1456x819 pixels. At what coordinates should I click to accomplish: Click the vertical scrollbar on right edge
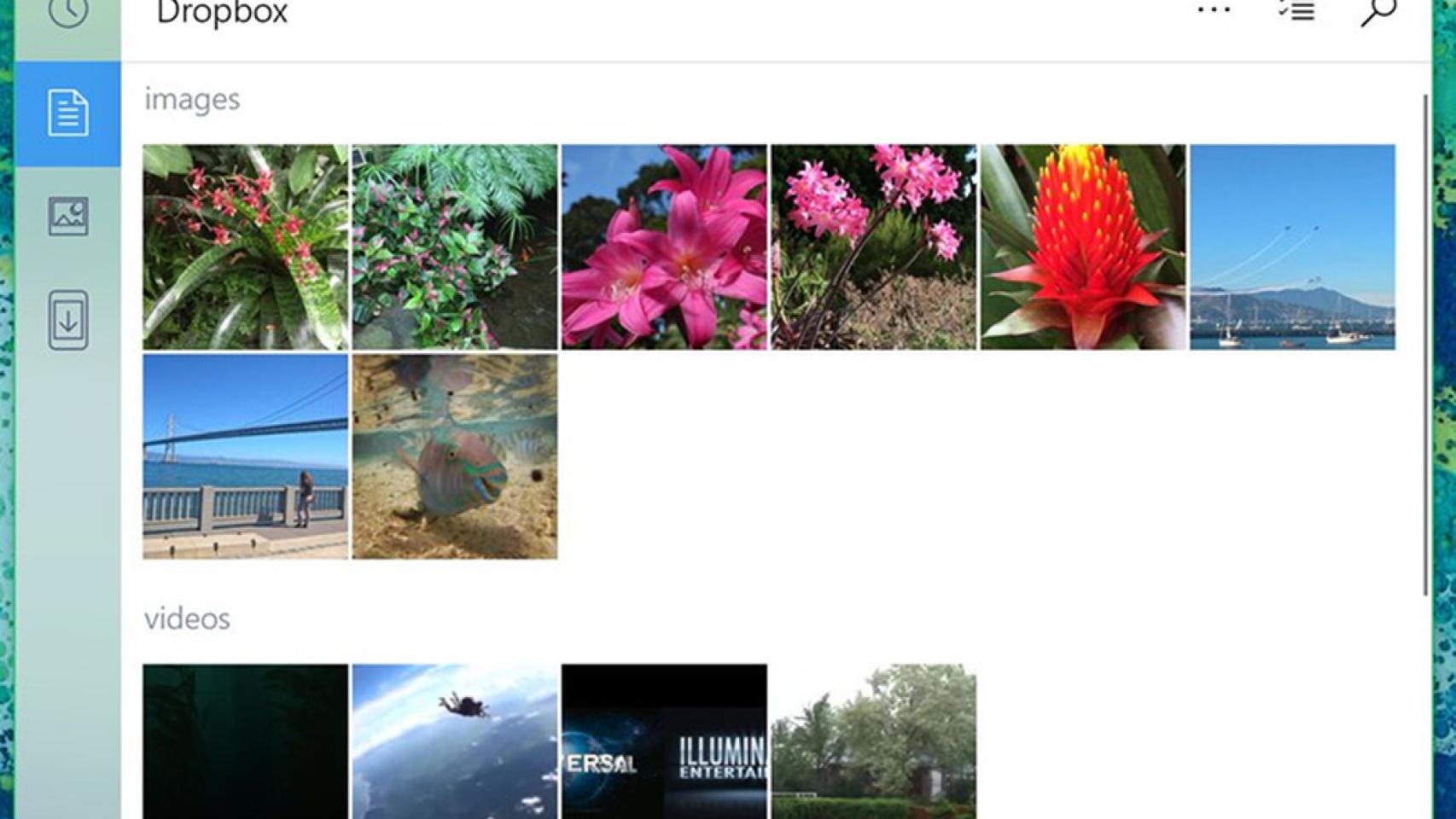[x=1424, y=346]
